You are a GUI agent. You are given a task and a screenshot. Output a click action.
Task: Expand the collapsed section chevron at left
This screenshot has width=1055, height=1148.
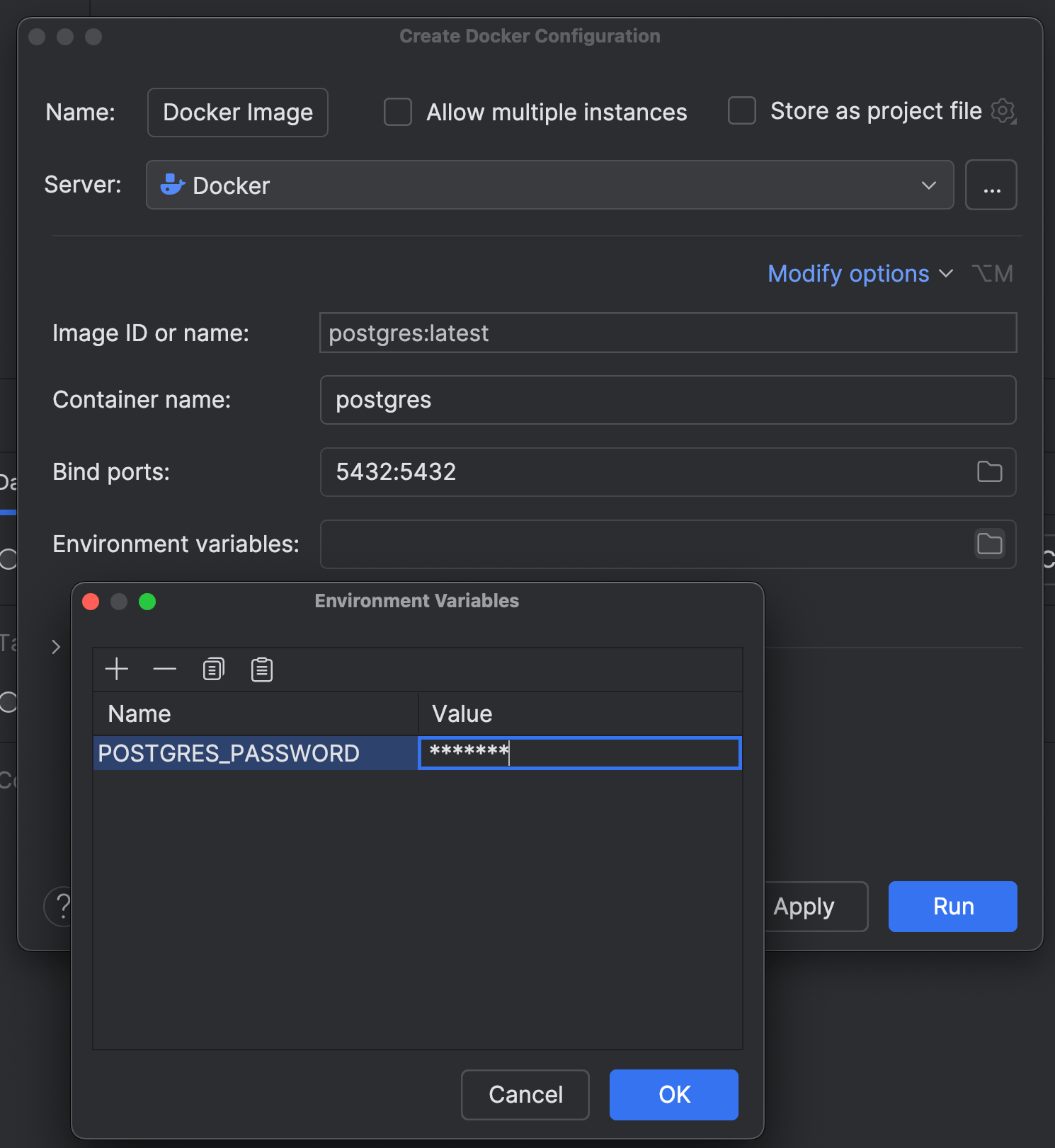coord(56,646)
